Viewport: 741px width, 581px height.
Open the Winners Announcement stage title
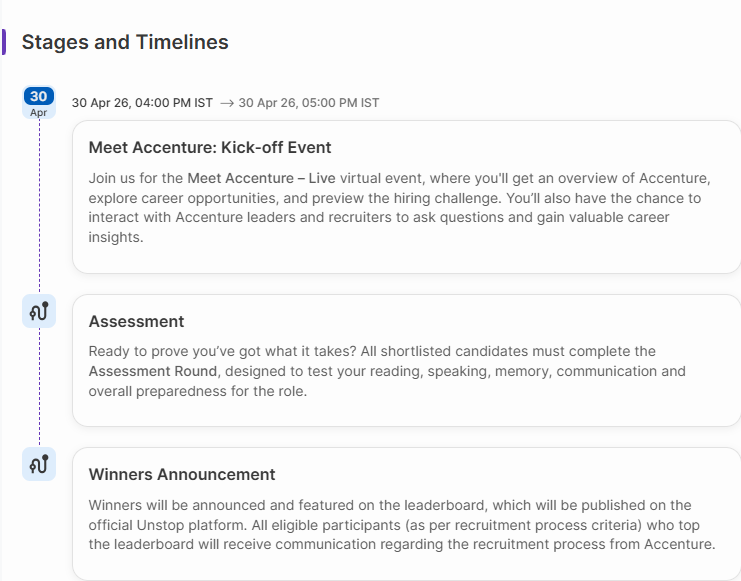pyautogui.click(x=182, y=474)
